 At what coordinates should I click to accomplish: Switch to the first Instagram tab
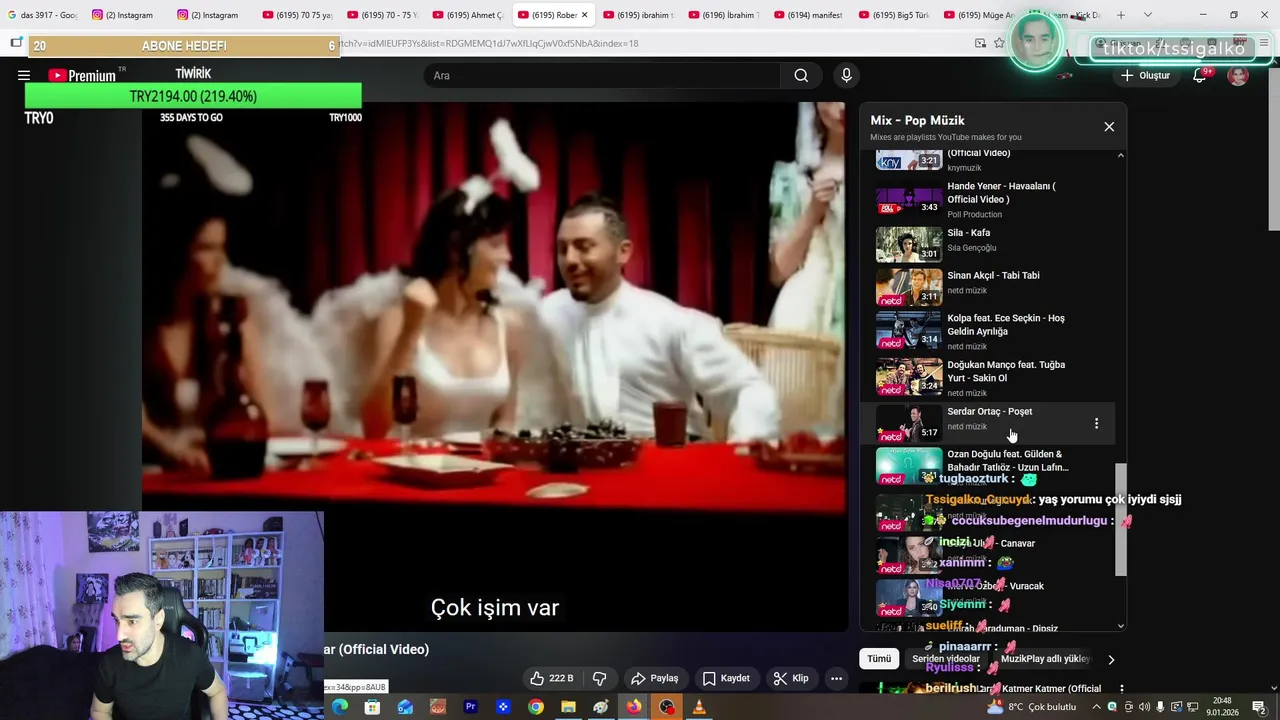coord(124,15)
